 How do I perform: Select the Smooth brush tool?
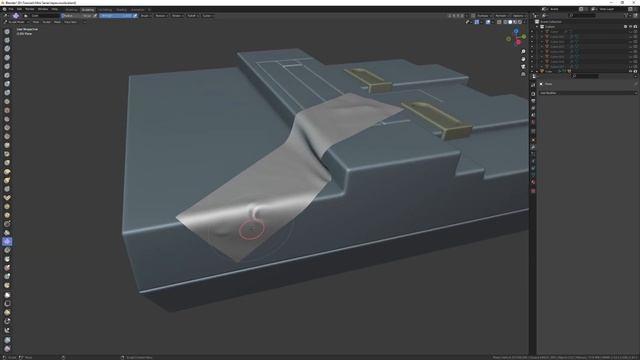7,110
